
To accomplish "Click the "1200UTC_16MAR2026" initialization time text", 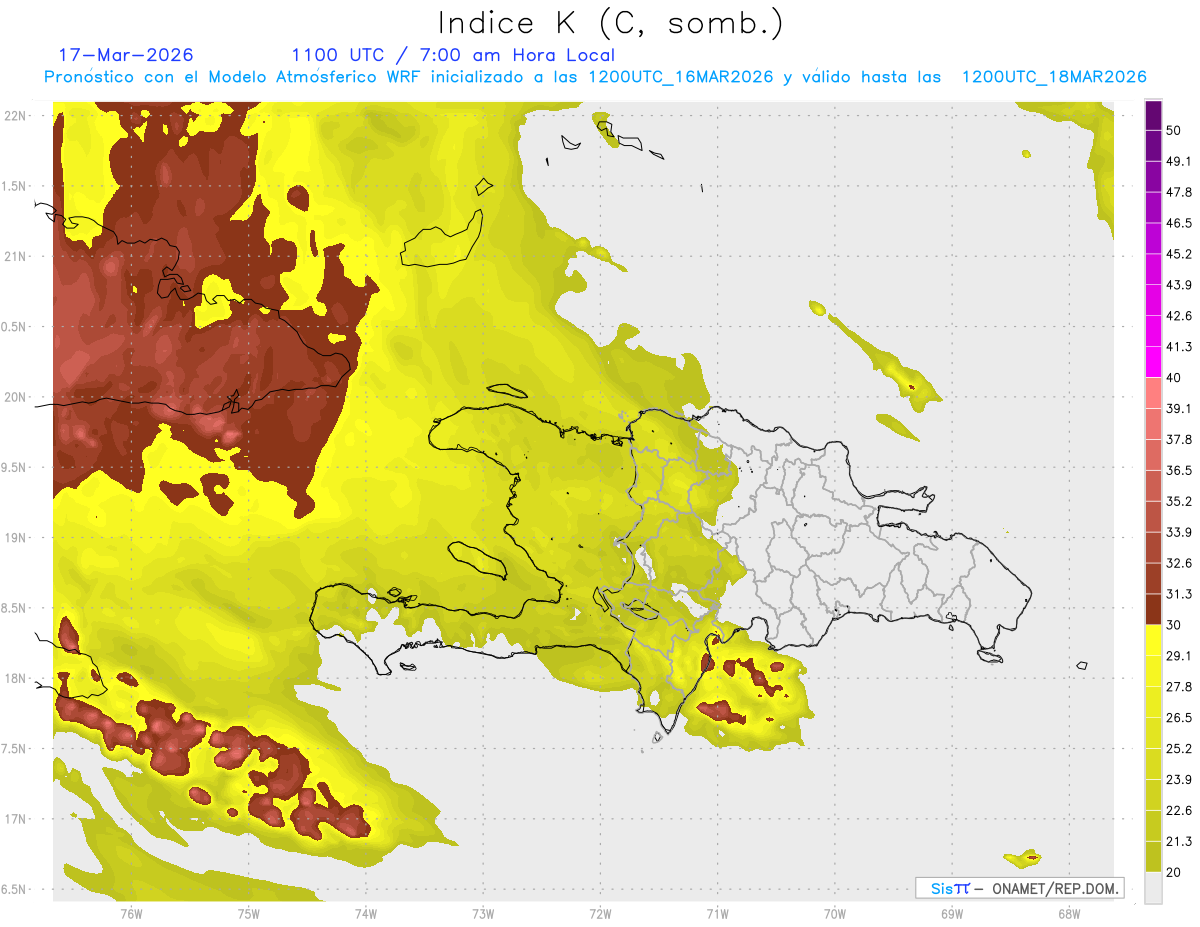I will click(x=681, y=77).
